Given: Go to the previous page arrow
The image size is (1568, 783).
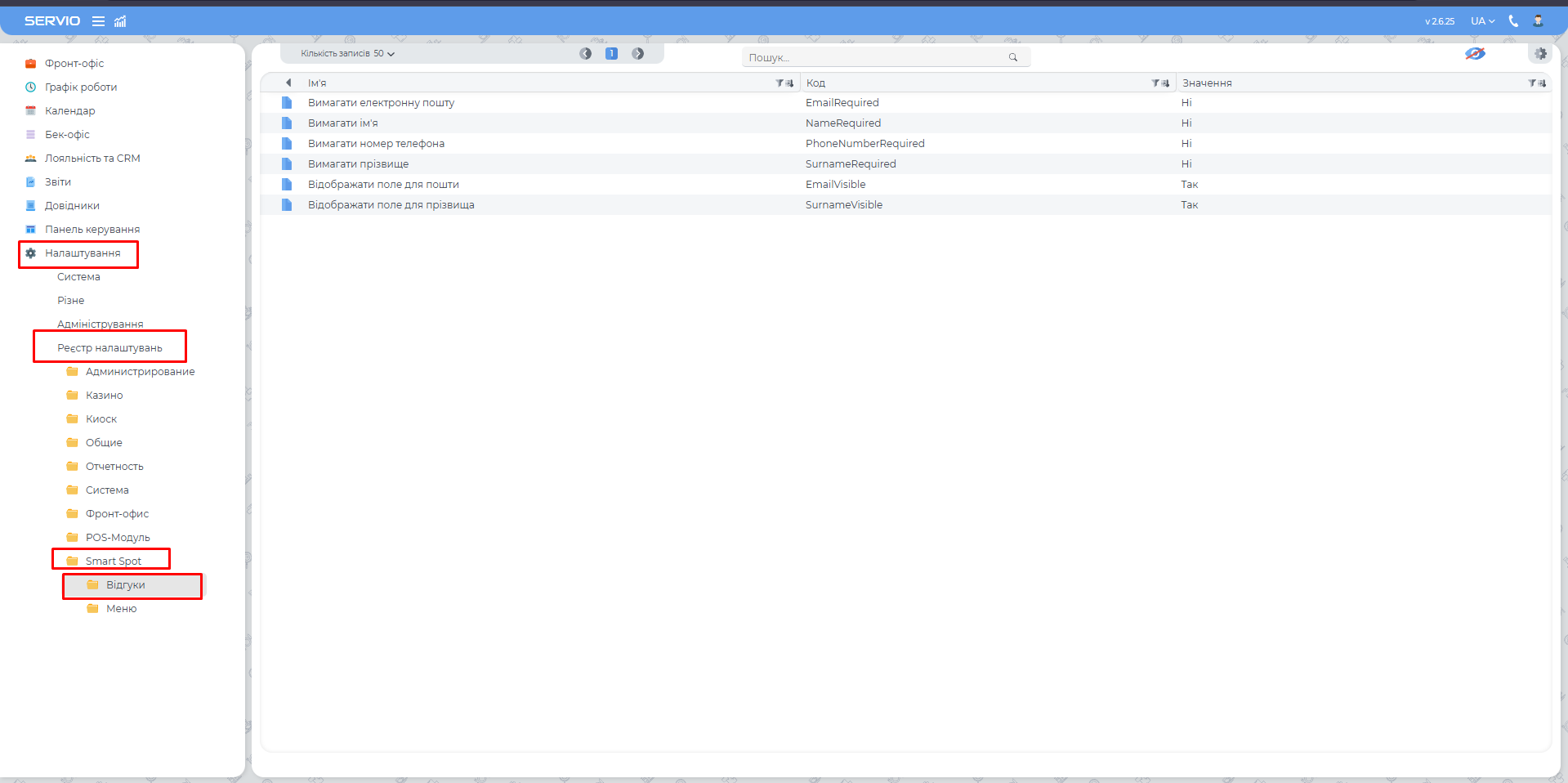Looking at the screenshot, I should (586, 54).
